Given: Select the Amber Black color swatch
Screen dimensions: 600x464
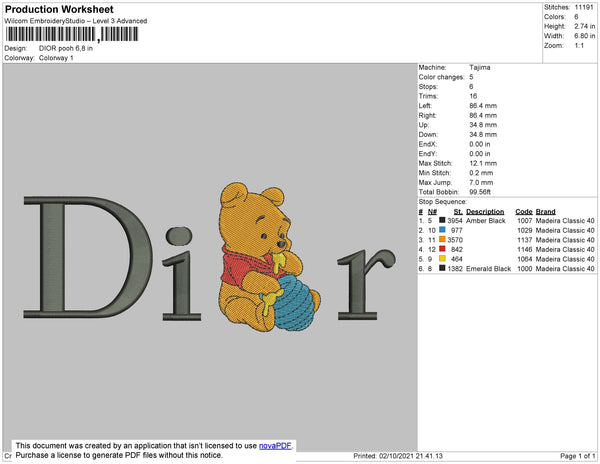Looking at the screenshot, I should tap(442, 220).
